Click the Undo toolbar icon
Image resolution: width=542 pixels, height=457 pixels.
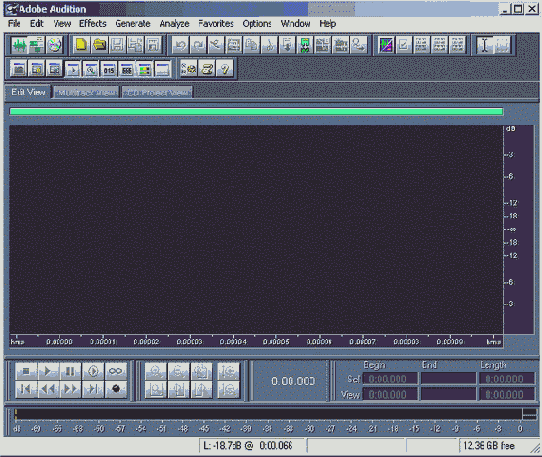click(x=180, y=45)
